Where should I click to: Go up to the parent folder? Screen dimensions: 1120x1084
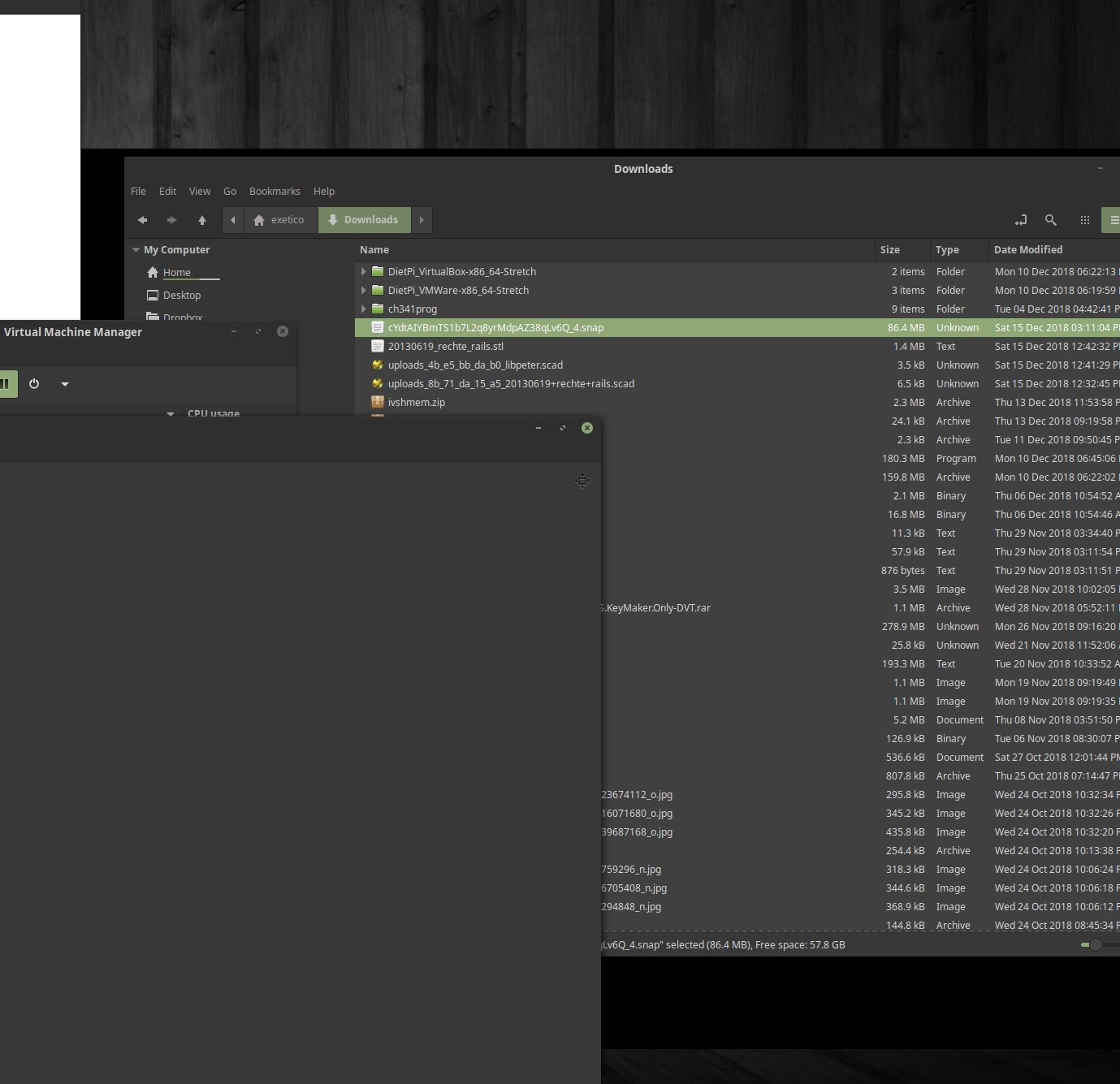coord(202,220)
